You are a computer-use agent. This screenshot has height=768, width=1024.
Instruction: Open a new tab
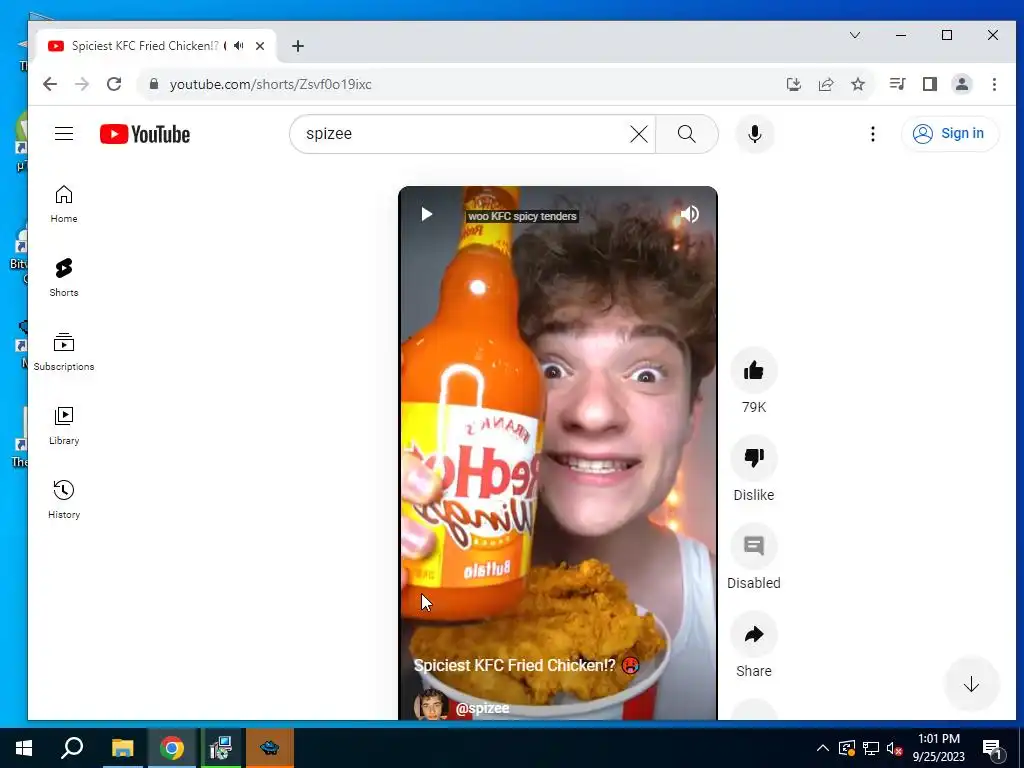[x=298, y=46]
